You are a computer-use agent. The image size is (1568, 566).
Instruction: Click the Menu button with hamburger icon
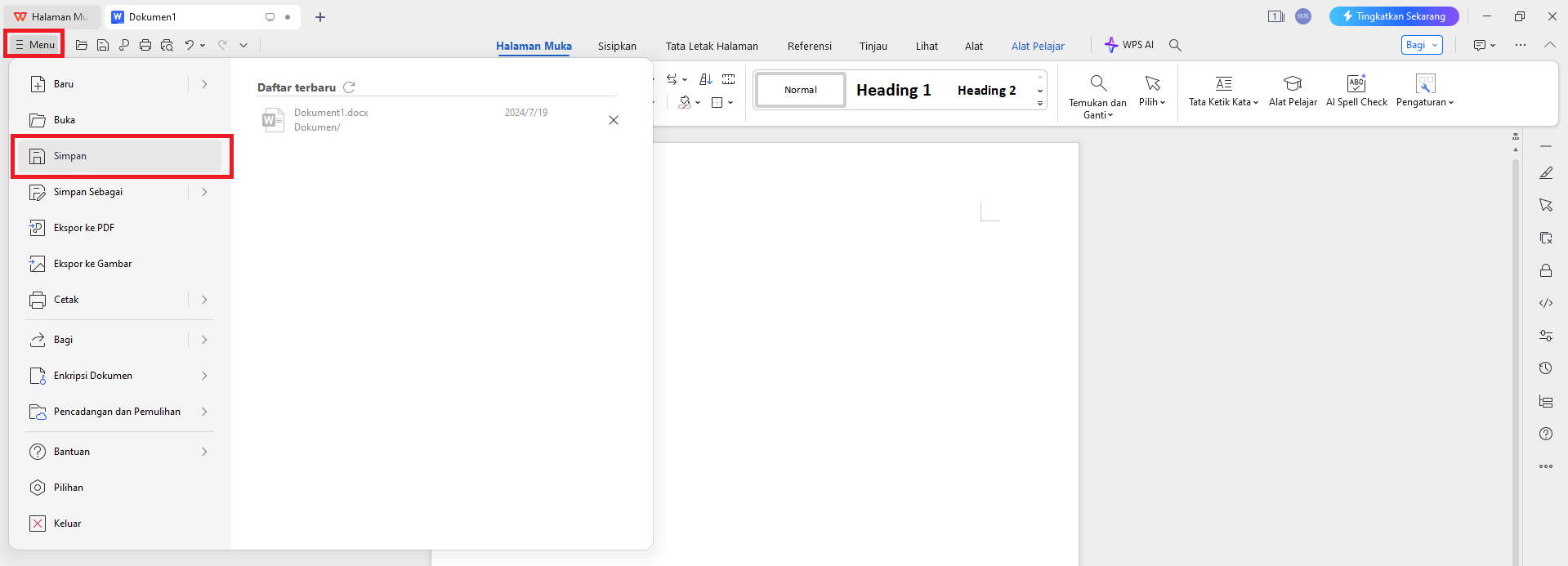point(34,45)
